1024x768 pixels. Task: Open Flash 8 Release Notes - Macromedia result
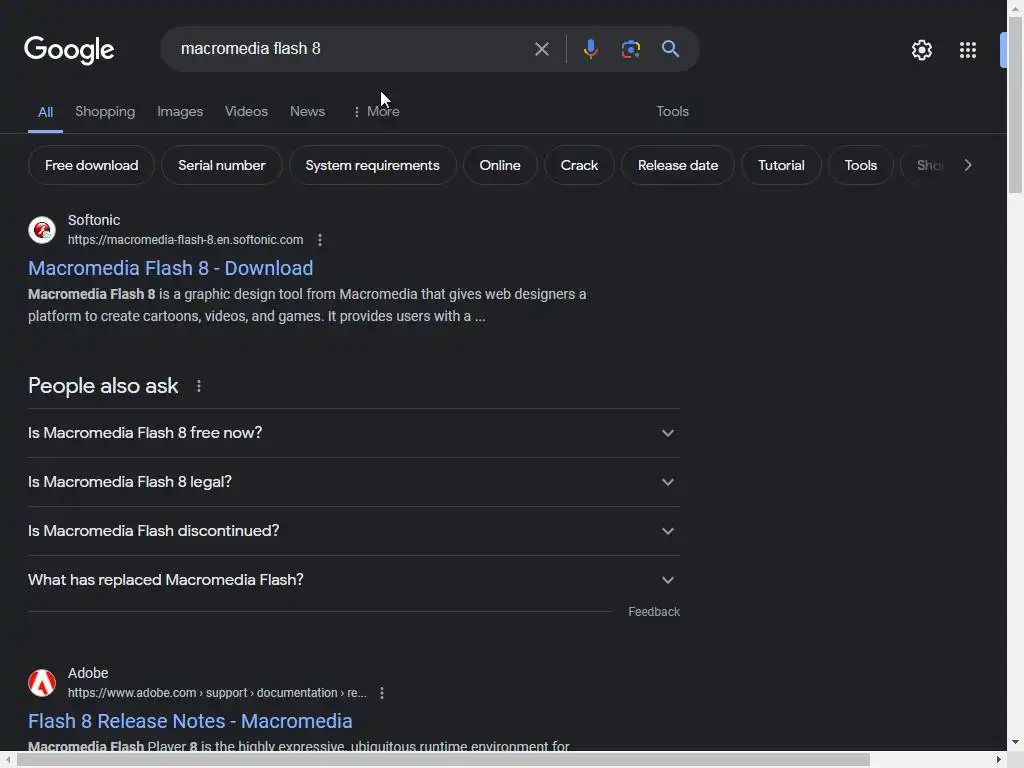click(190, 721)
